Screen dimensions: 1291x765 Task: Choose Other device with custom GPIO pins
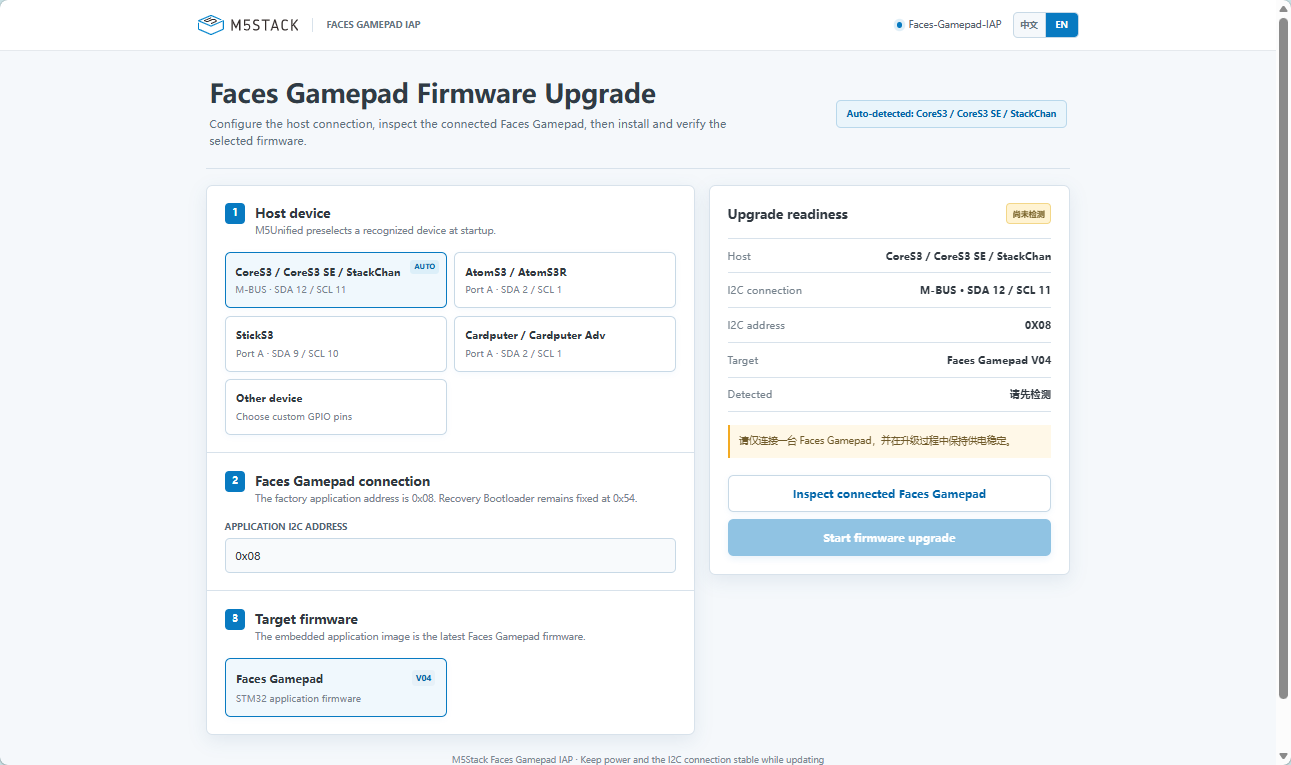pos(336,407)
